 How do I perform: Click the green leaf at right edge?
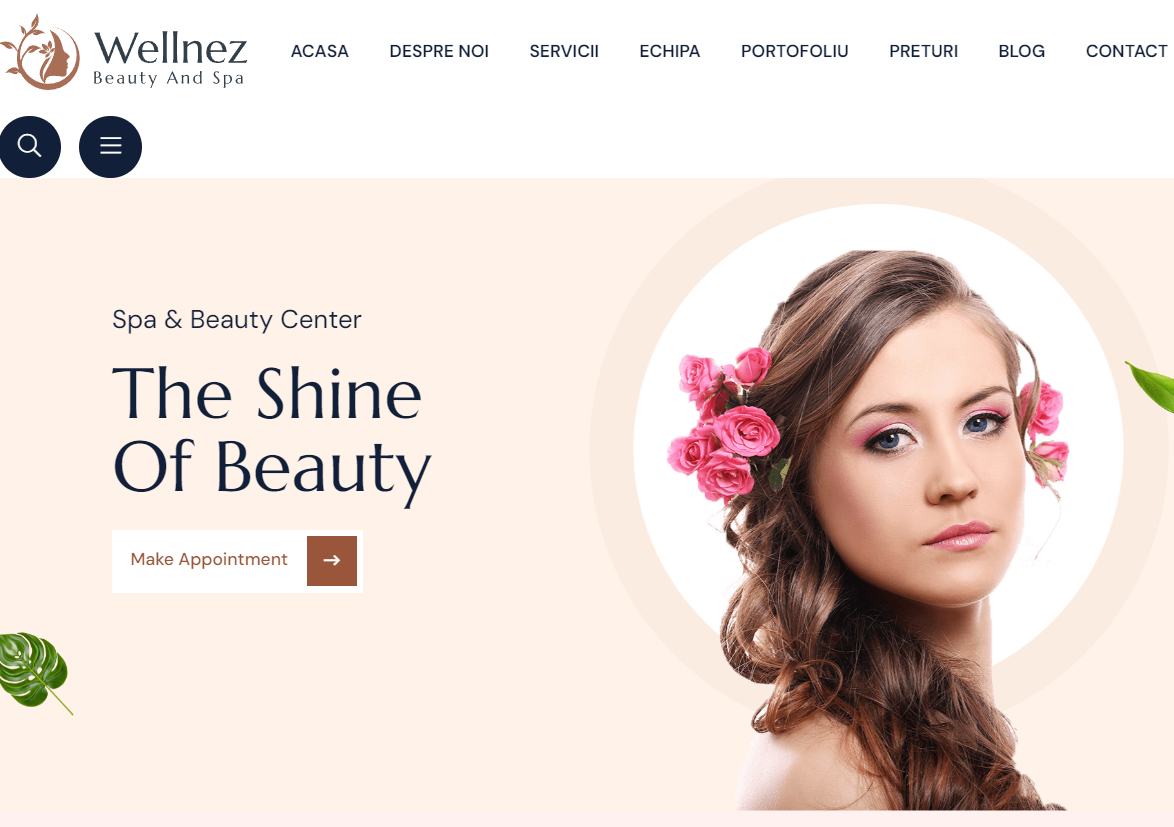coord(1152,386)
